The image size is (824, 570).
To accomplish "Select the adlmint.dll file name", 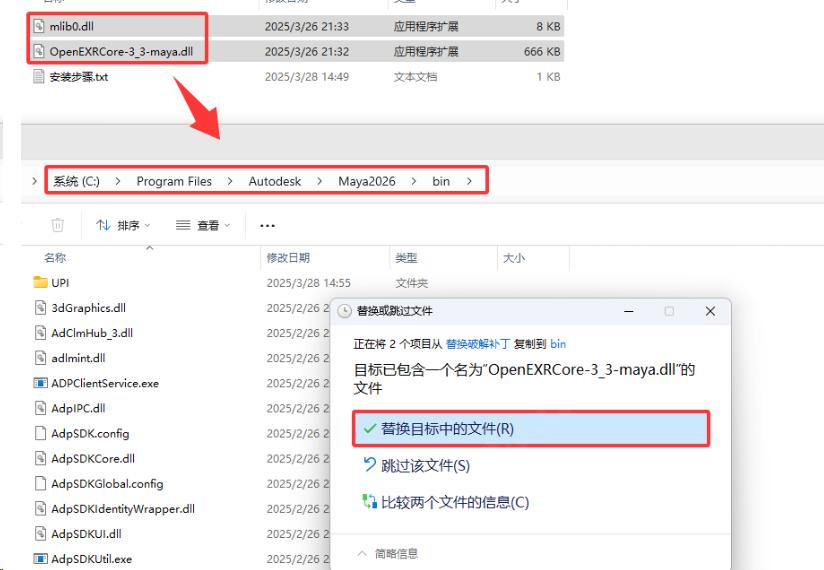I will [x=78, y=358].
